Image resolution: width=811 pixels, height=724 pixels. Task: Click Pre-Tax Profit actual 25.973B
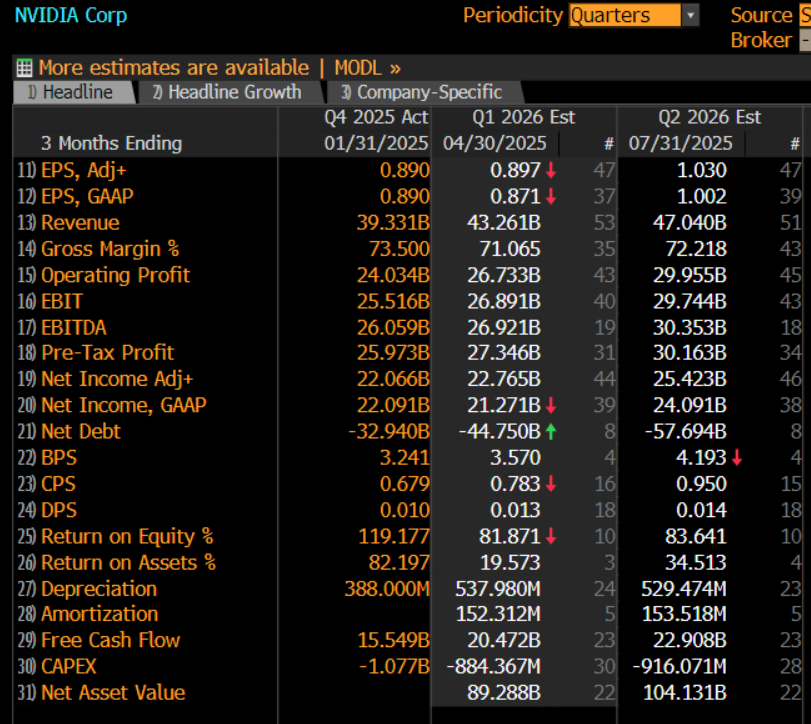[393, 353]
